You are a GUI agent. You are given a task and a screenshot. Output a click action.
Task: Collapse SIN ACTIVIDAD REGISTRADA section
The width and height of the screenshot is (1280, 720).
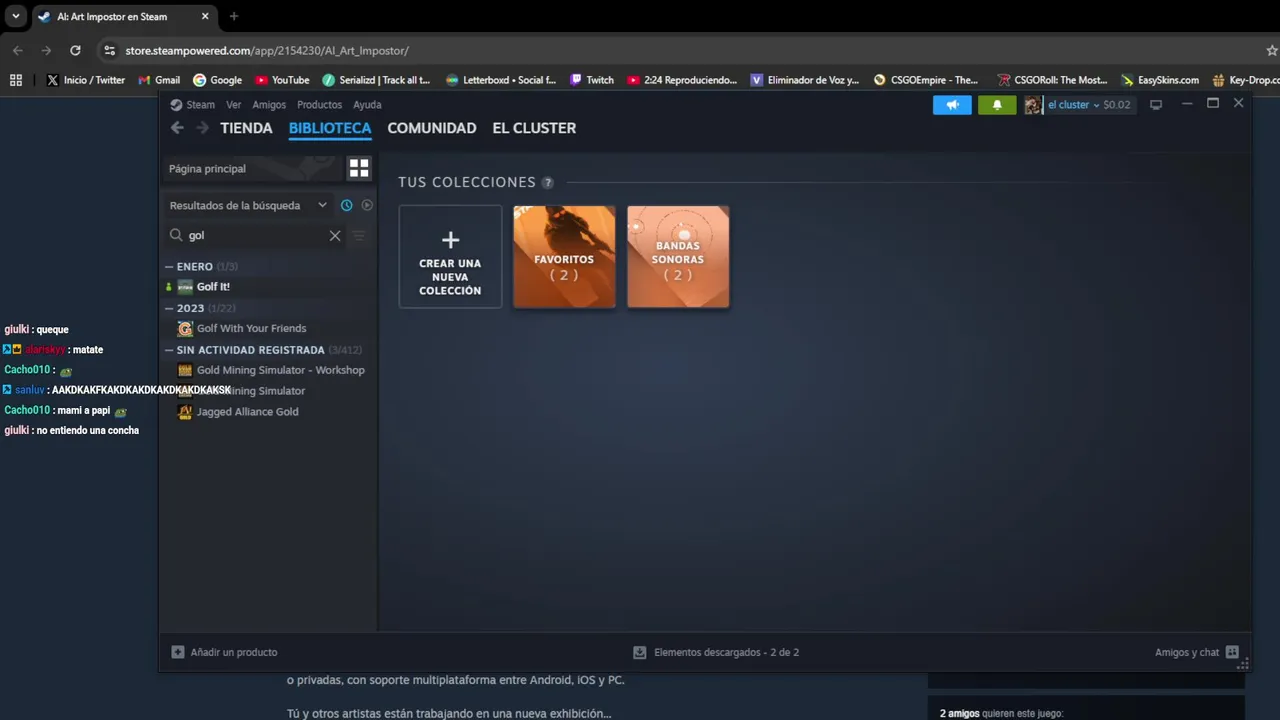(169, 350)
